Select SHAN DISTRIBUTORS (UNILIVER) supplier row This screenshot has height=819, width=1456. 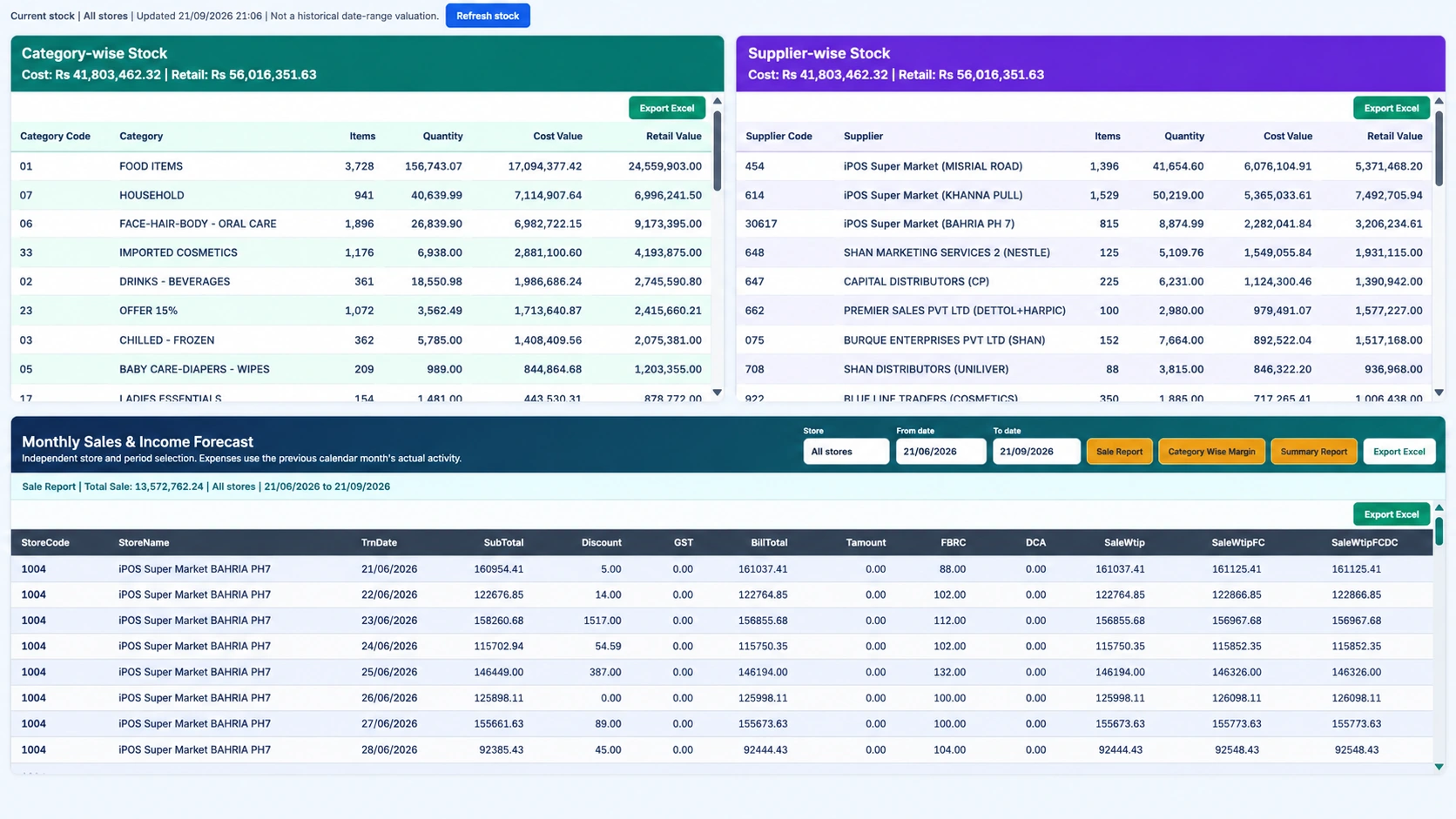[1084, 369]
